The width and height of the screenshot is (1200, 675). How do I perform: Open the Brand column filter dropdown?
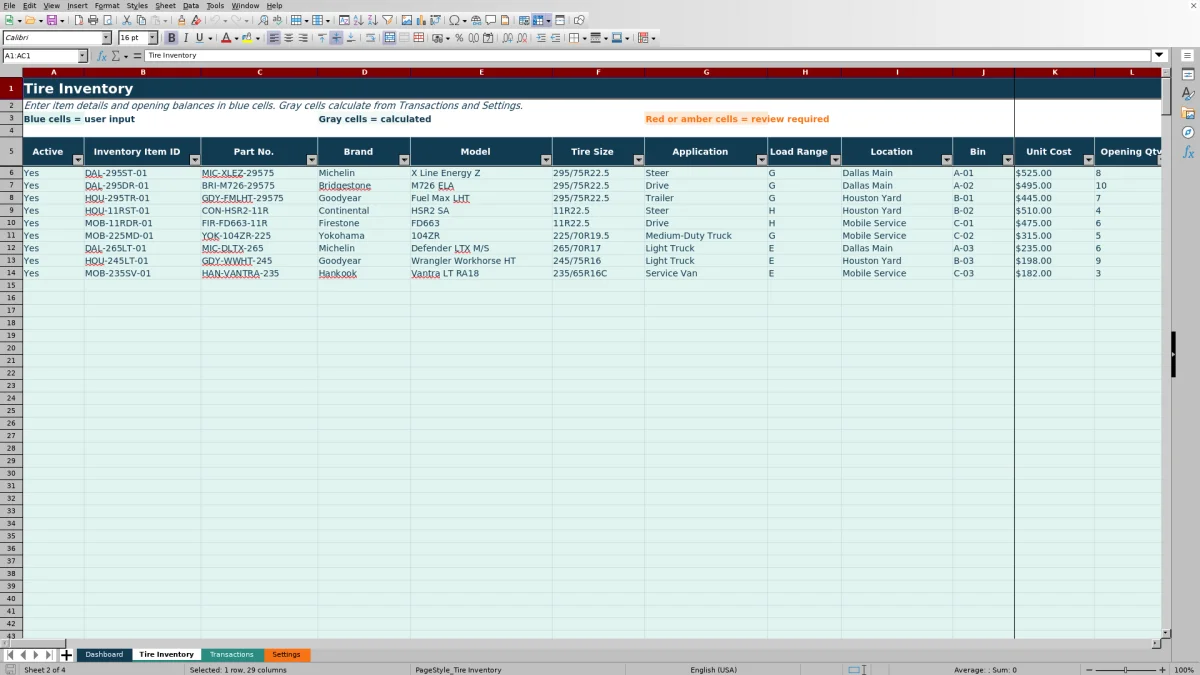tap(404, 160)
